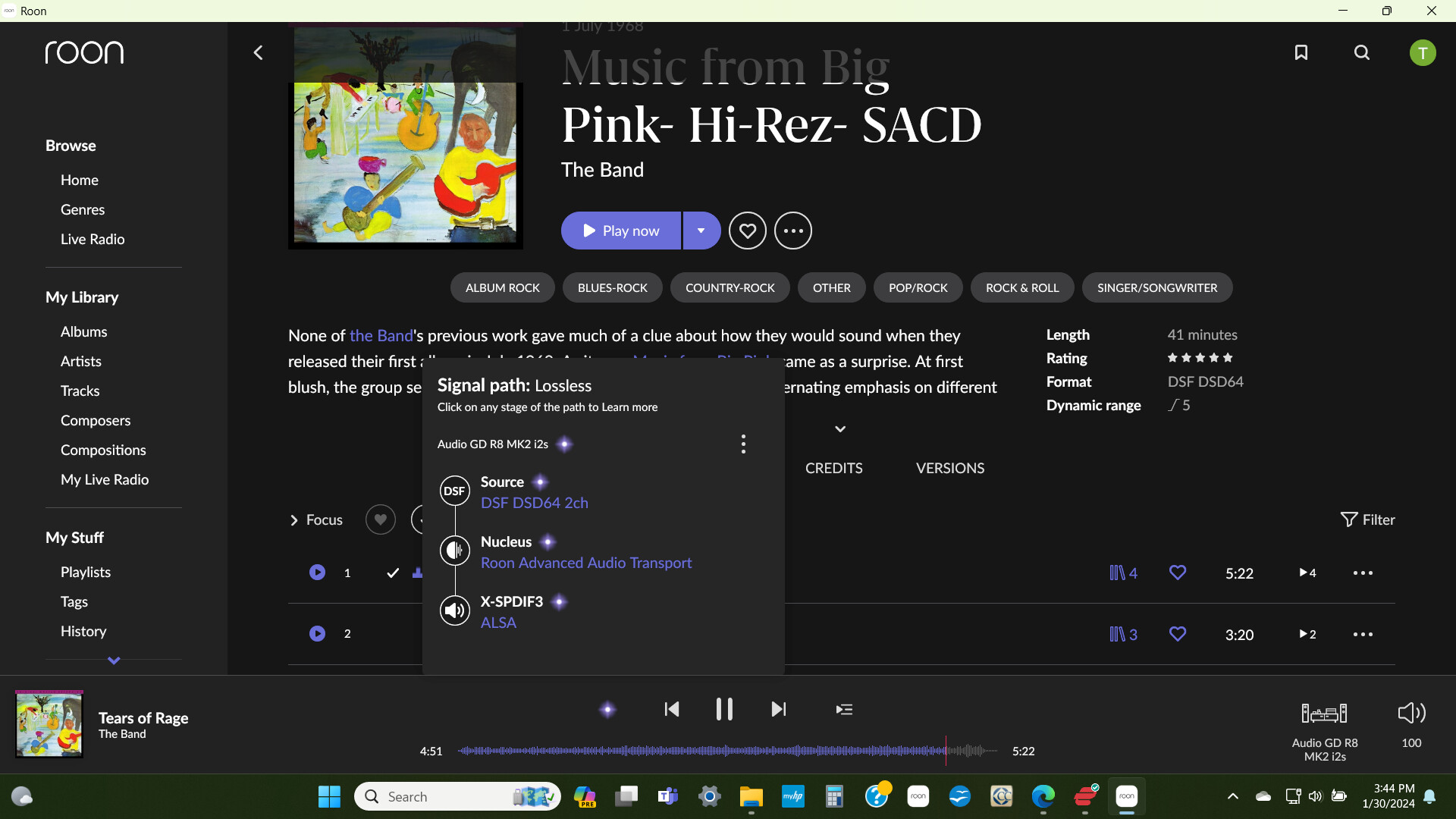1456x819 pixels.
Task: Toggle the heart on track 1
Action: point(1178,573)
